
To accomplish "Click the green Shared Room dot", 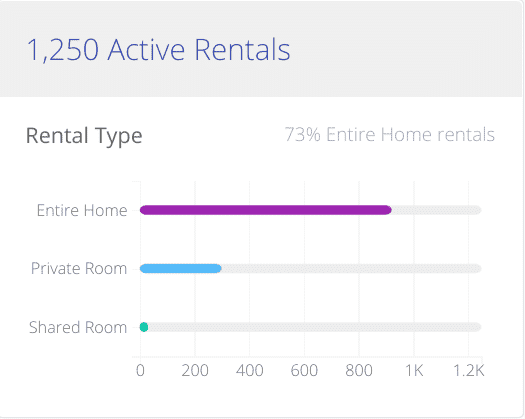I will 144,327.
